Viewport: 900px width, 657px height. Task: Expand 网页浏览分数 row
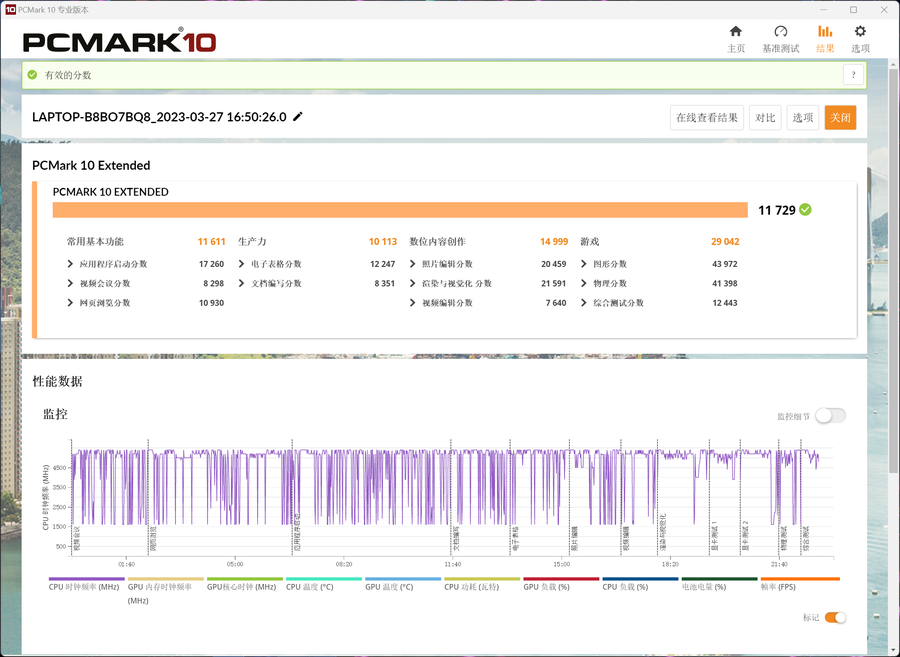pyautogui.click(x=70, y=303)
